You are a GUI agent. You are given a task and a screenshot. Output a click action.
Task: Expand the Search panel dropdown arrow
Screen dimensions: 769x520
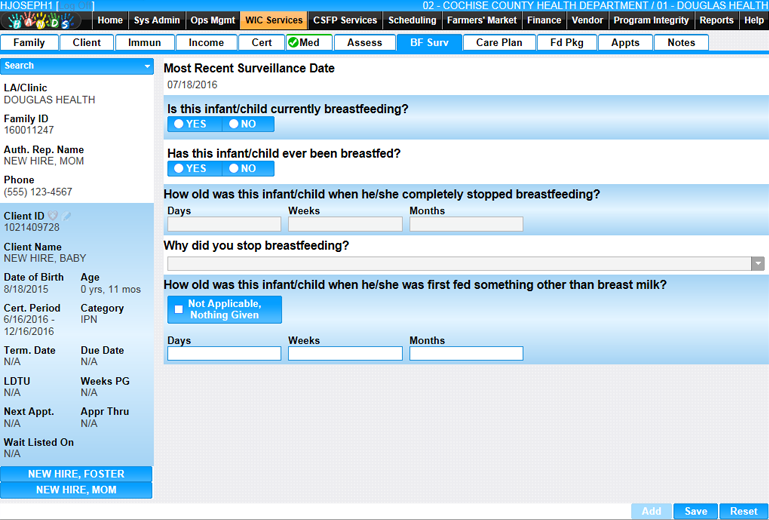147,66
